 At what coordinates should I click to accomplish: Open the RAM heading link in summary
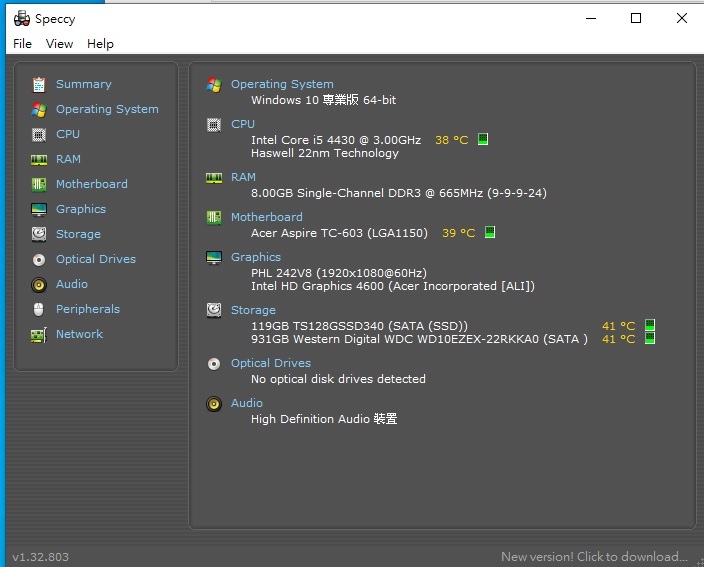click(243, 177)
